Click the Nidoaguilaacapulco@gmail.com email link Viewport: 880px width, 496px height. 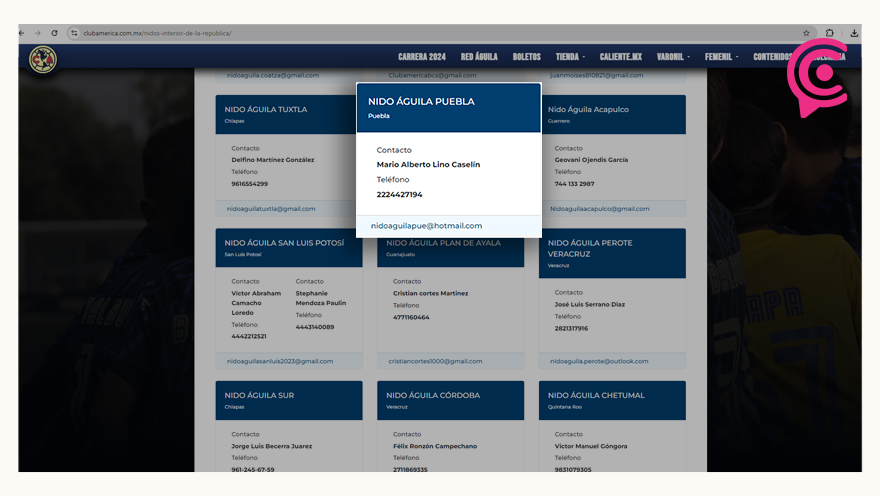(x=599, y=209)
